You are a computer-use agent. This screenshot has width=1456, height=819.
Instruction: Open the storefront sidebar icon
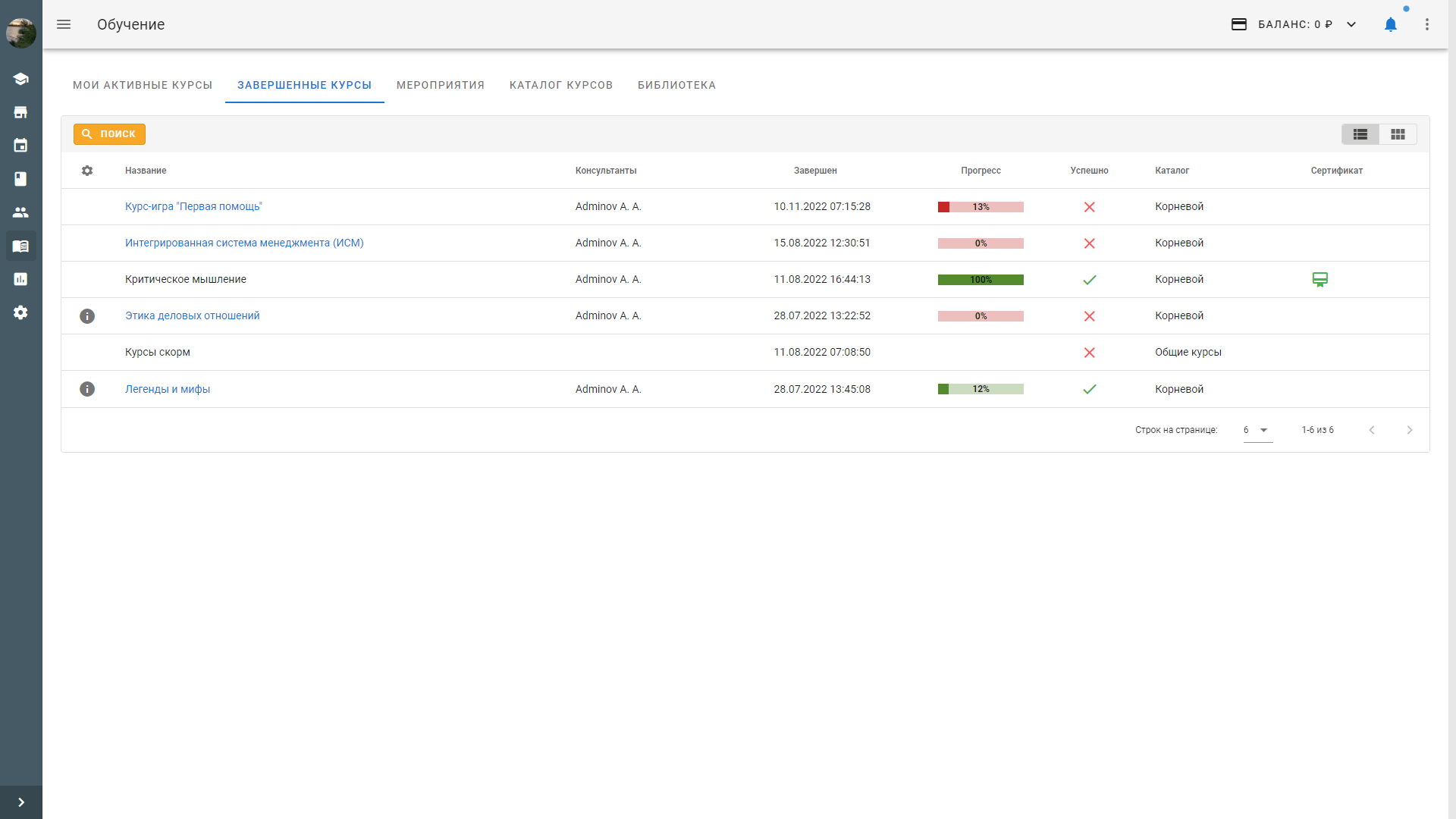pyautogui.click(x=20, y=112)
